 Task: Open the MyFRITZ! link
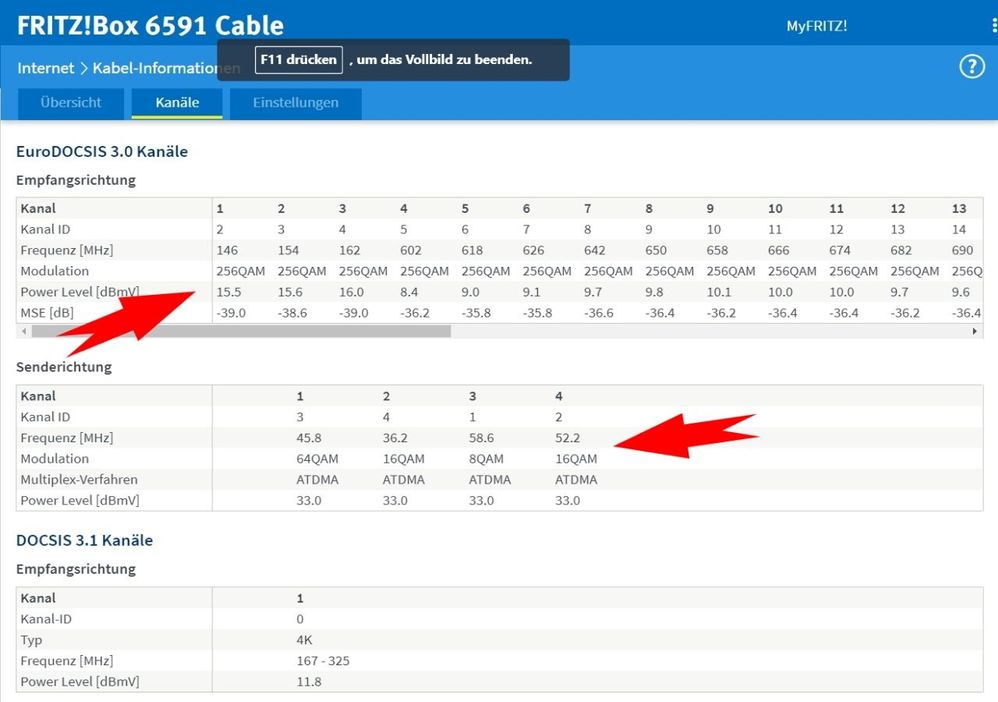817,26
